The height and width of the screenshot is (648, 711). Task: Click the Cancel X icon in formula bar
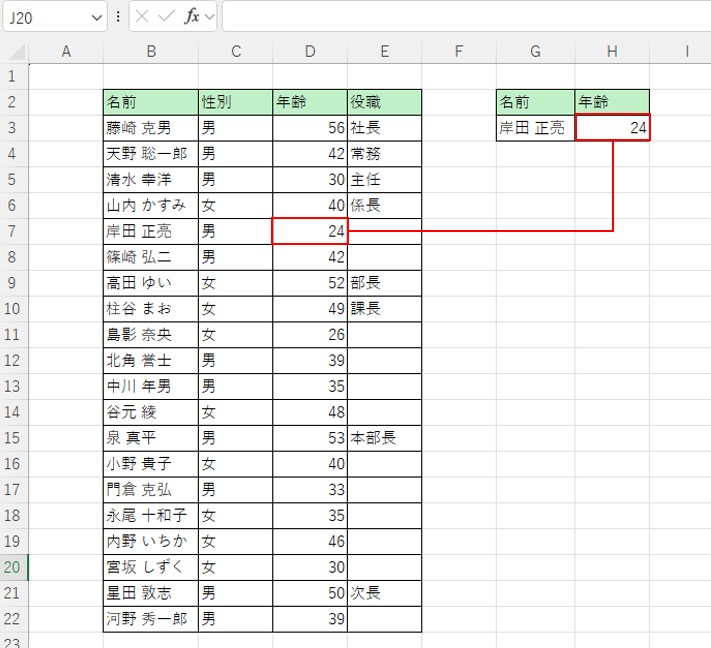click(x=142, y=17)
